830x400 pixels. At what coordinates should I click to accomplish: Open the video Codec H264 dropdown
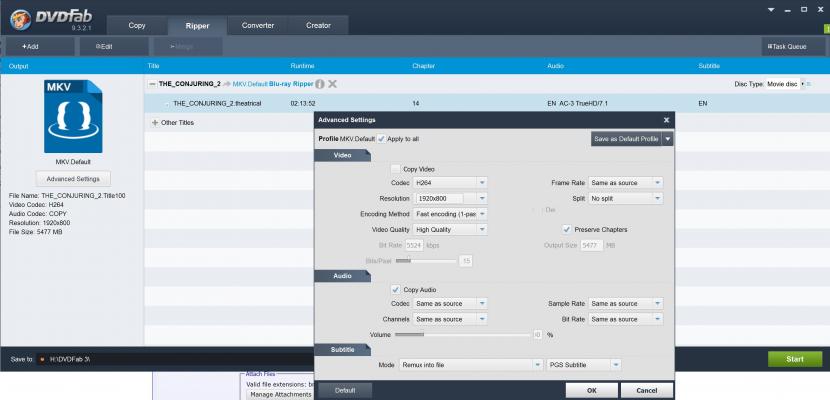tap(481, 183)
